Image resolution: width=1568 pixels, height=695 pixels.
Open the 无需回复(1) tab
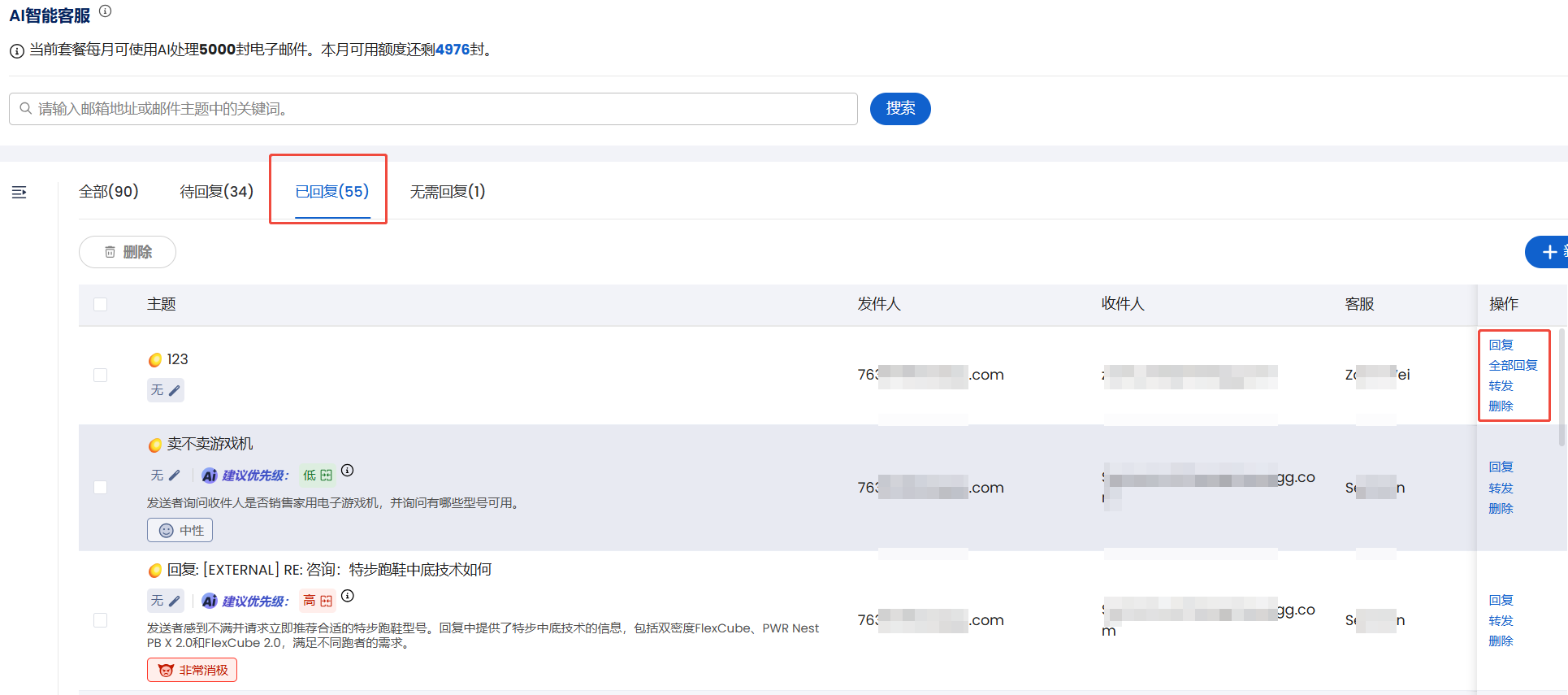pyautogui.click(x=448, y=191)
